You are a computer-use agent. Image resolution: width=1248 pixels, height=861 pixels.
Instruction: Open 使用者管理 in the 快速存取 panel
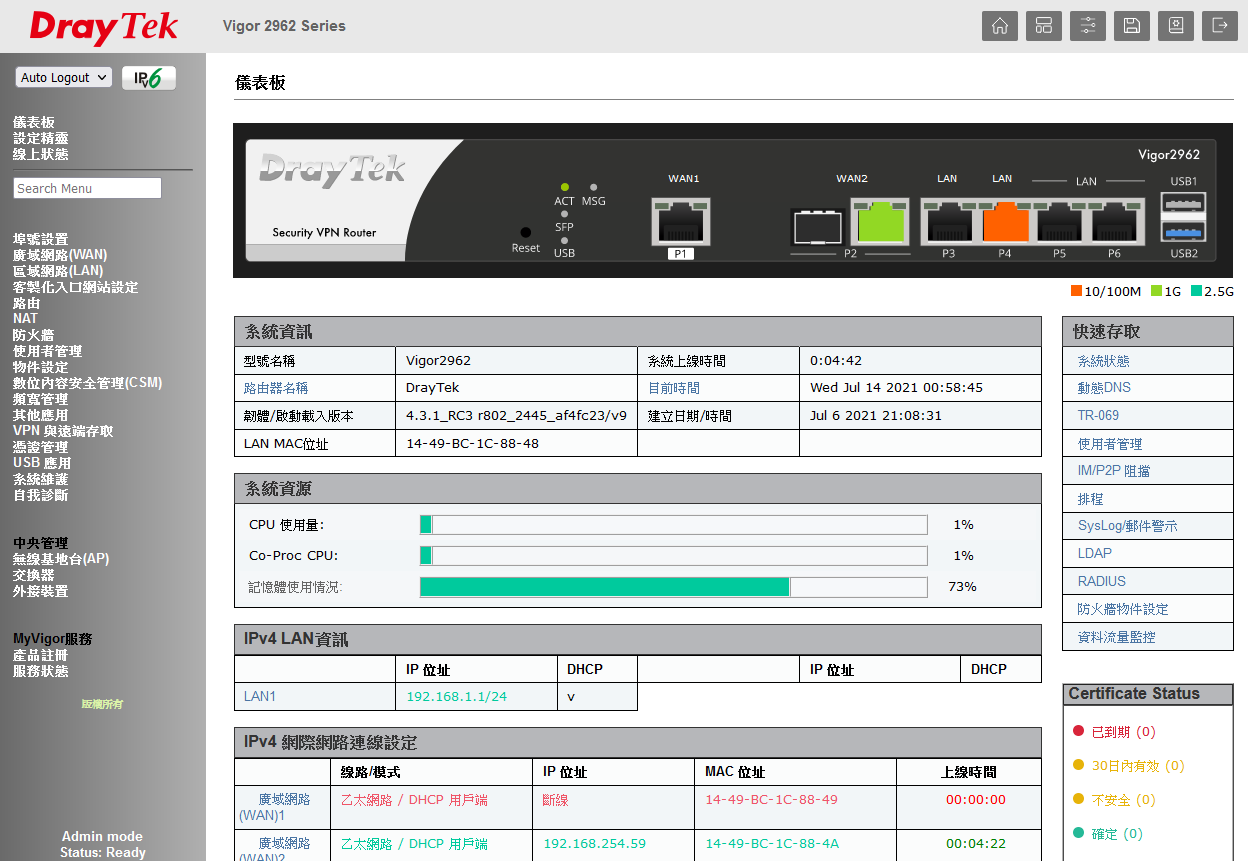(1110, 443)
